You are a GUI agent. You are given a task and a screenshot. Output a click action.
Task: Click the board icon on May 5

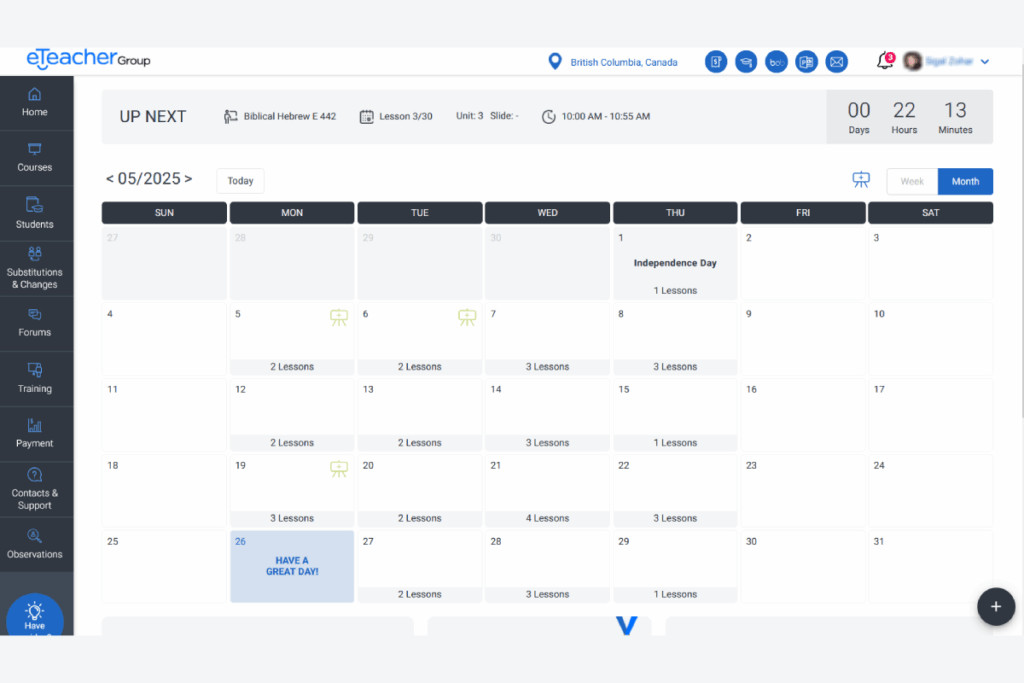[x=339, y=317]
